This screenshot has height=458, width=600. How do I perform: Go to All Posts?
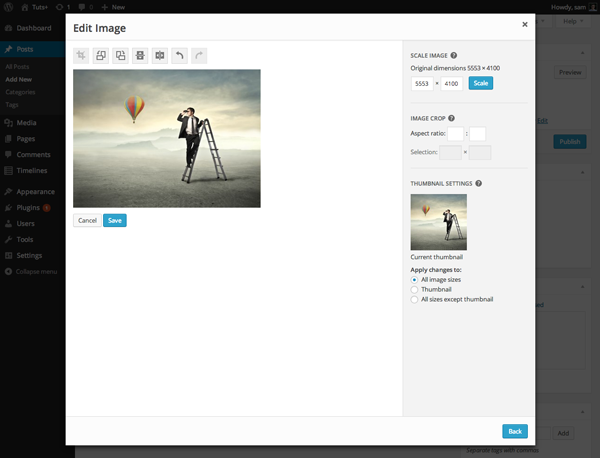click(17, 67)
